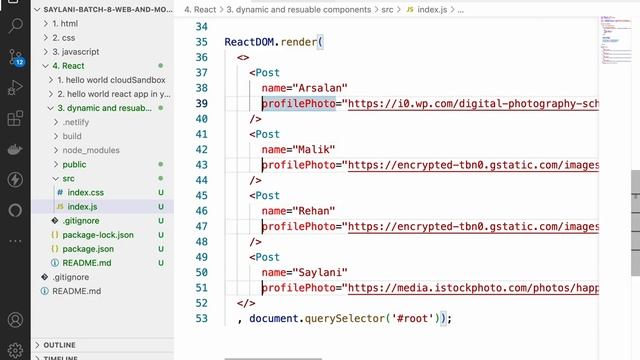
Task: Open the circular icon below lightning icon
Action: tap(15, 210)
